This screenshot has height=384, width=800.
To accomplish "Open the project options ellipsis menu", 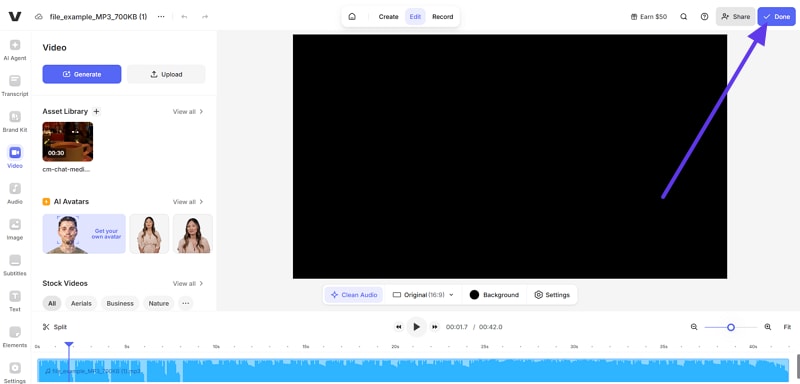I will click(161, 17).
